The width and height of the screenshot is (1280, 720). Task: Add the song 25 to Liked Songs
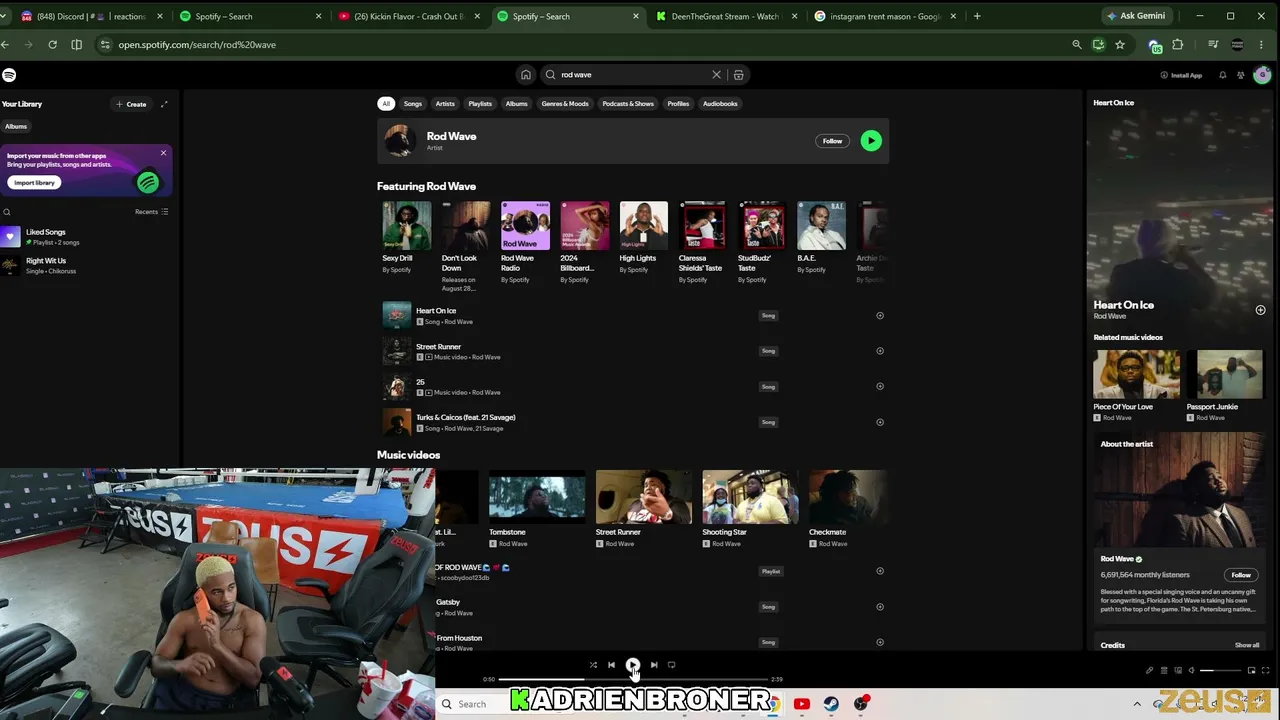[880, 386]
